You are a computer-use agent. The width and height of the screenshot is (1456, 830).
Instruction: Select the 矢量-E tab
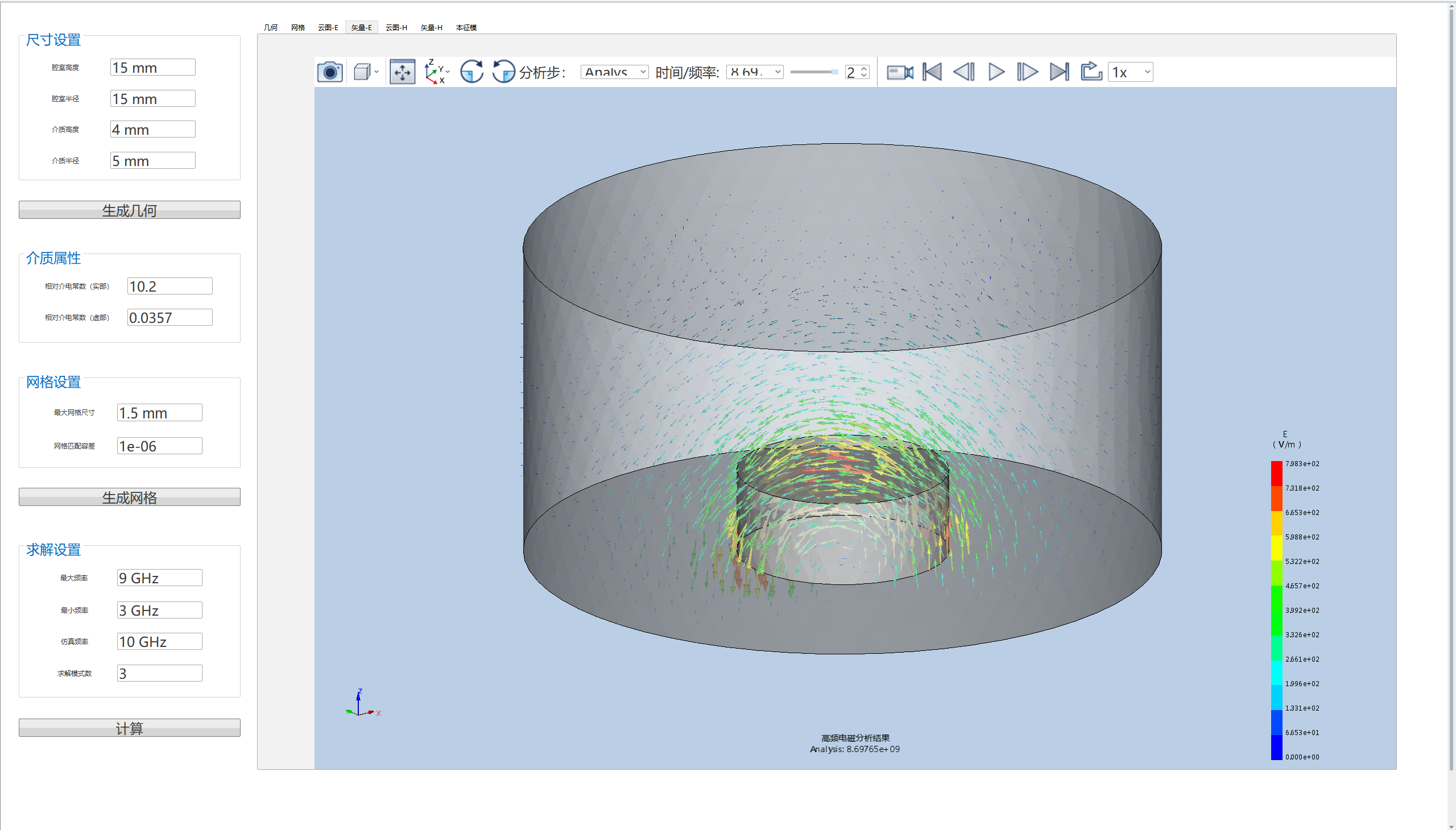362,27
